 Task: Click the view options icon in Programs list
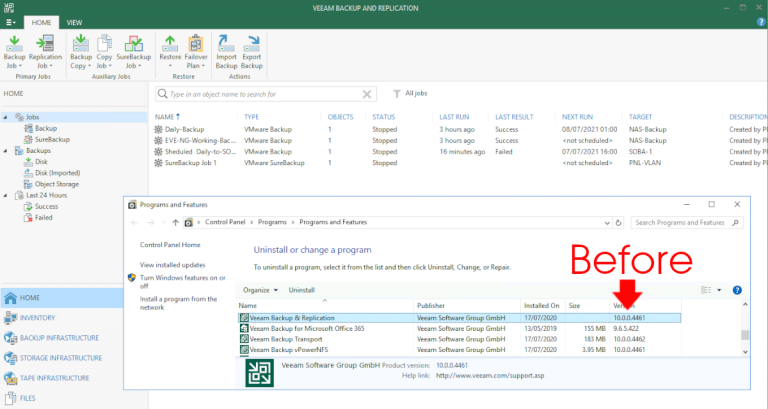[706, 290]
